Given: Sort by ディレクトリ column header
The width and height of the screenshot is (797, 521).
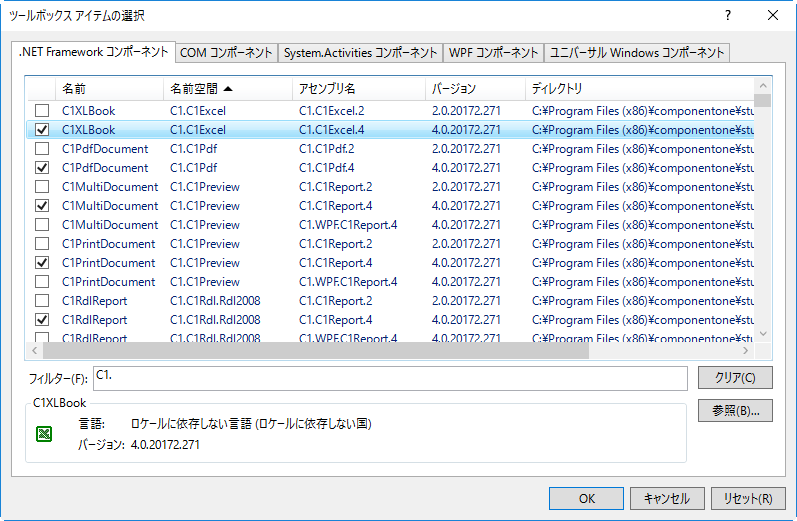Looking at the screenshot, I should click(639, 88).
